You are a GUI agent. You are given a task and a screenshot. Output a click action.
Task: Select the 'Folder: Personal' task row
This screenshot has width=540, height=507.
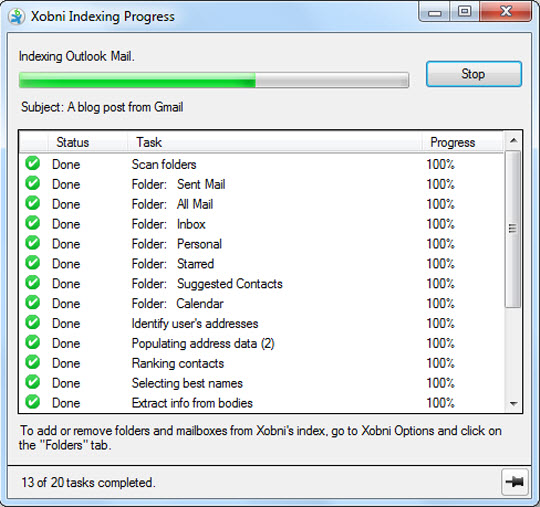262,244
